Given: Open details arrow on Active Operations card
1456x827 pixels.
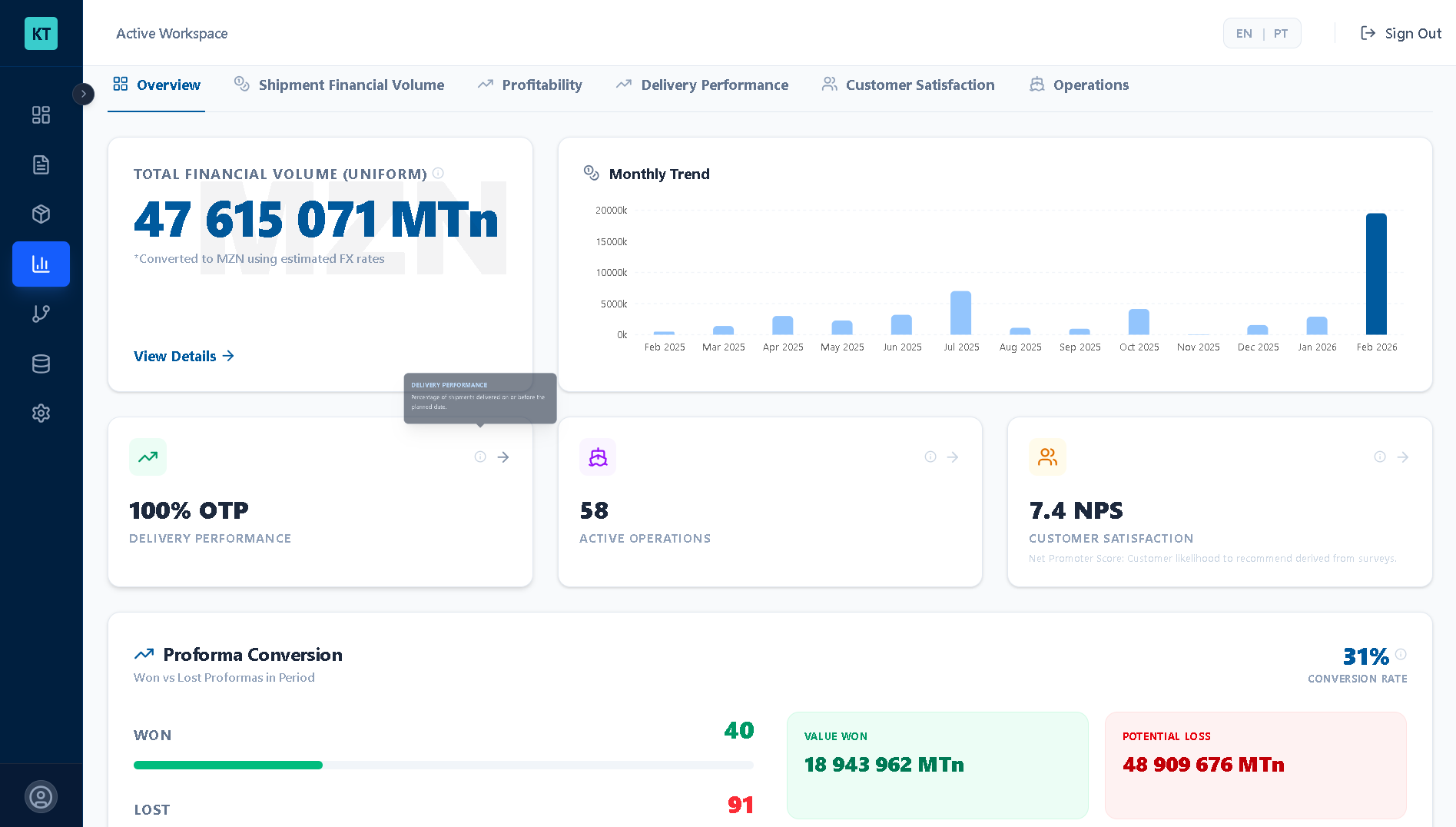Looking at the screenshot, I should pyautogui.click(x=953, y=457).
